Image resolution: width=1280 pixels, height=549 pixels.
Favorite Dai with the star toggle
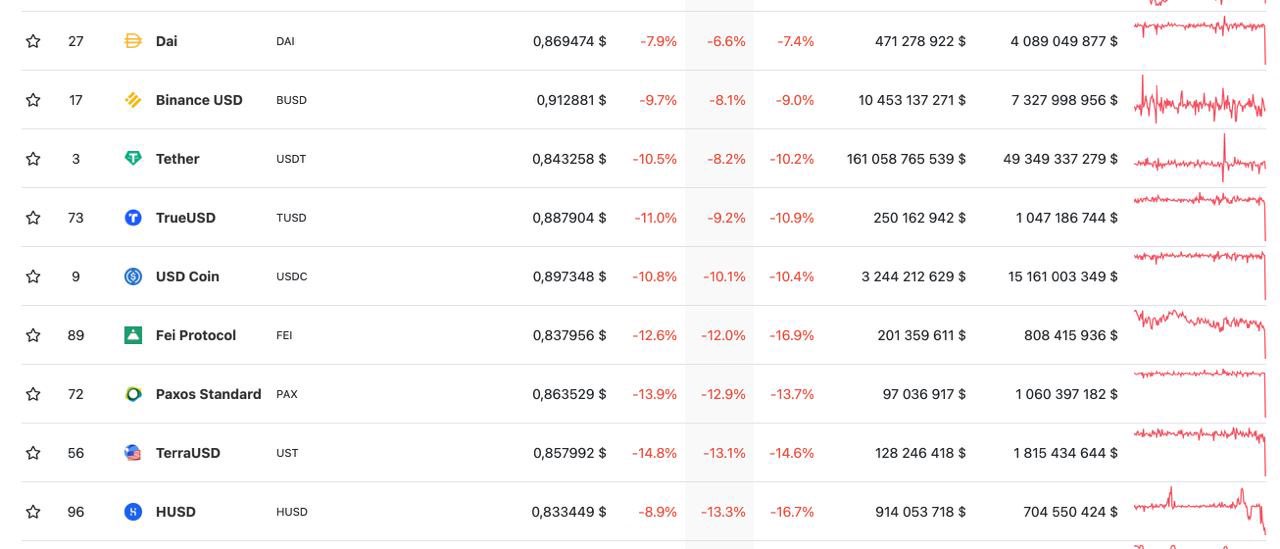pos(33,41)
